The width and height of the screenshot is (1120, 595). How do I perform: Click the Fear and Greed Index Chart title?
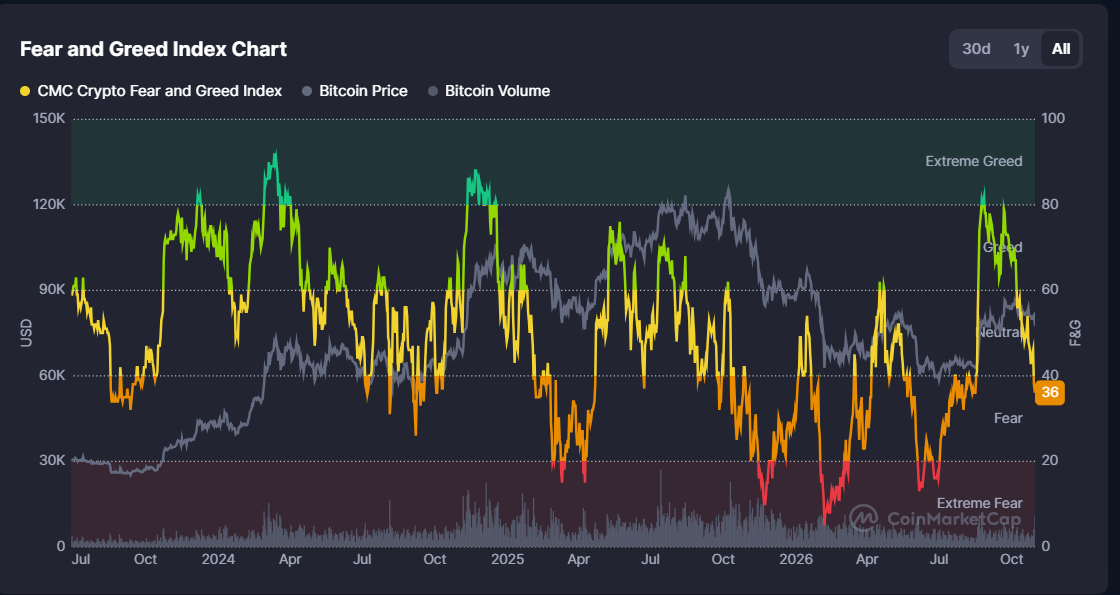pyautogui.click(x=154, y=49)
